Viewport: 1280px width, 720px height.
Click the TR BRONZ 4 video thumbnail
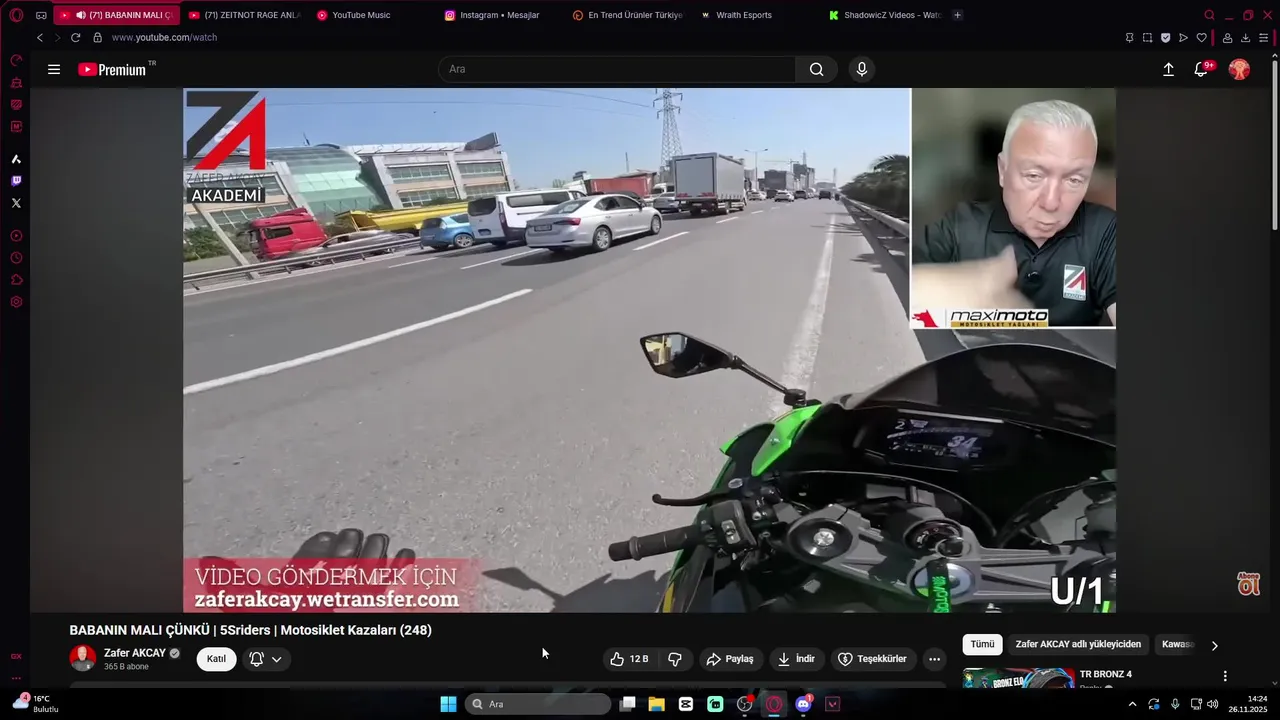click(x=1019, y=679)
